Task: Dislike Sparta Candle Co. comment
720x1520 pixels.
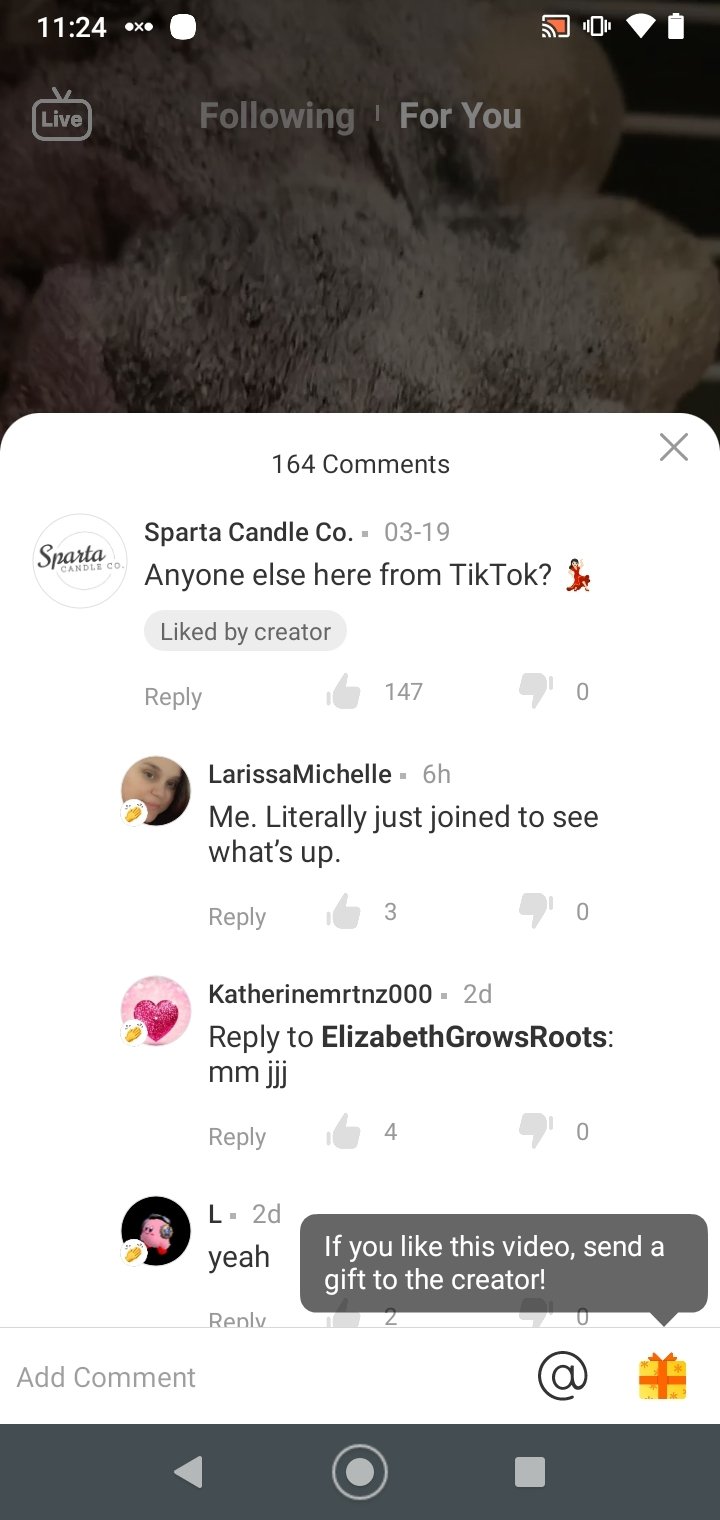Action: click(x=536, y=691)
